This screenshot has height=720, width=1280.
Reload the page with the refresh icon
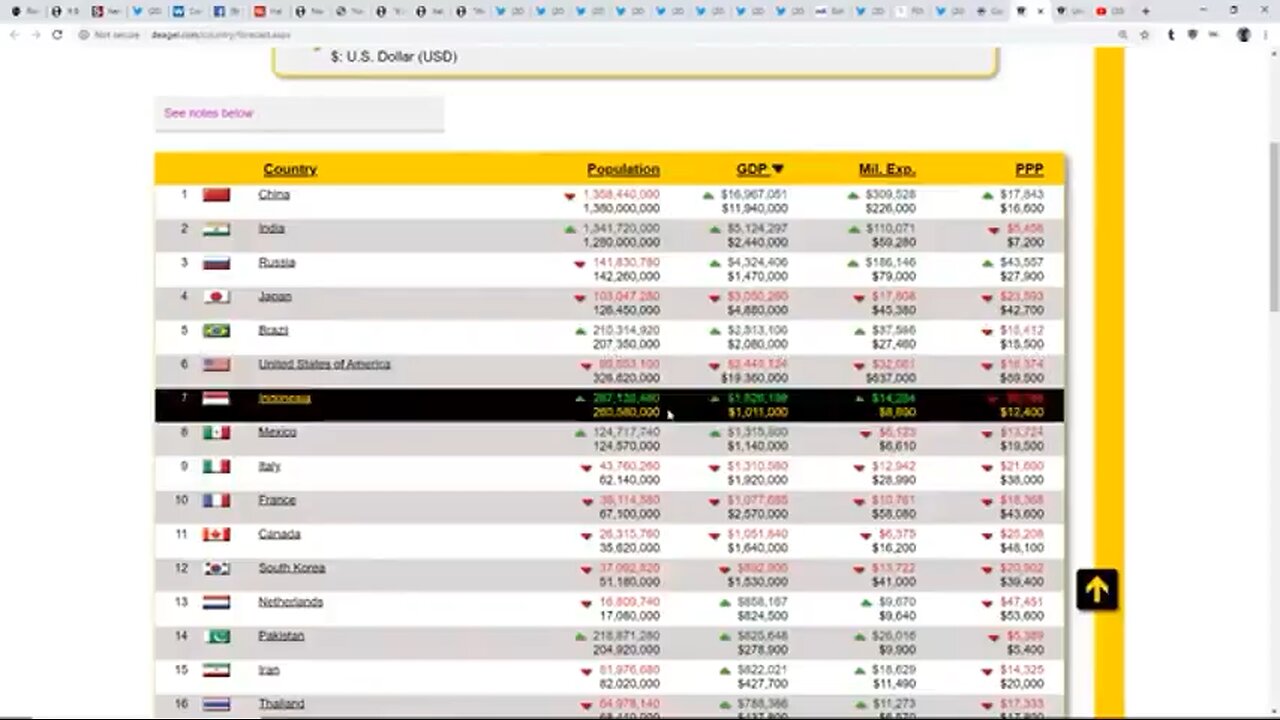pyautogui.click(x=57, y=34)
